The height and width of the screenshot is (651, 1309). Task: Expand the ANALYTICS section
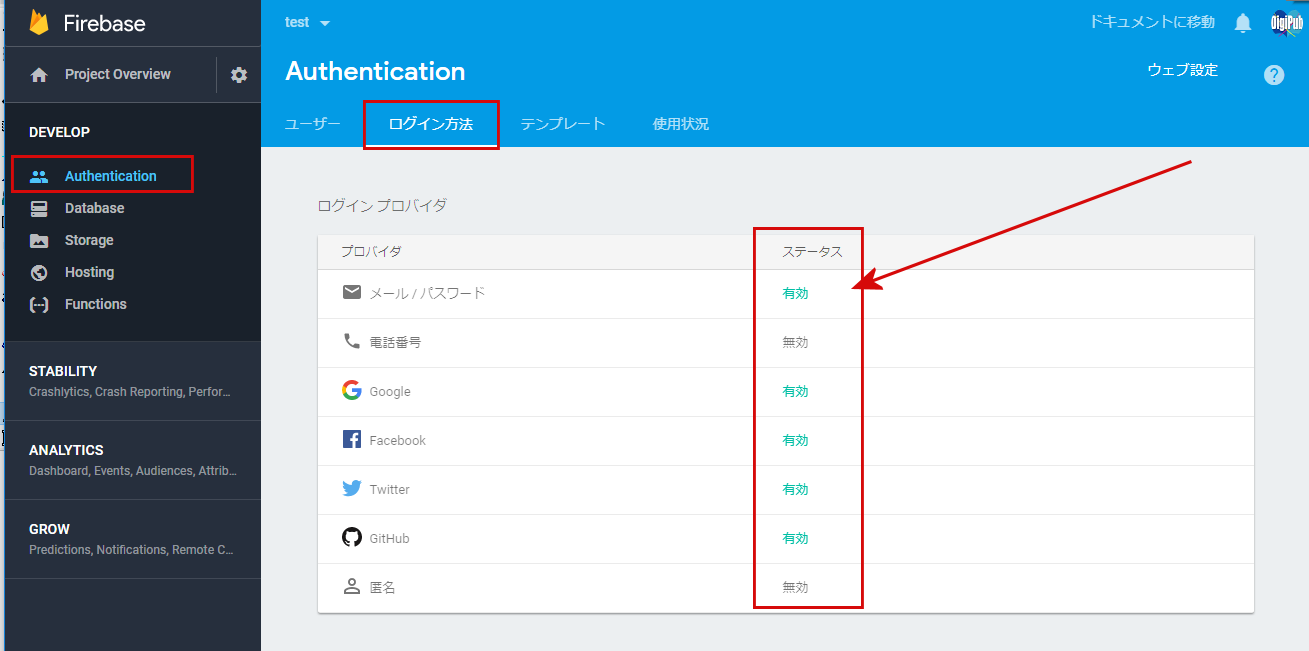133,460
